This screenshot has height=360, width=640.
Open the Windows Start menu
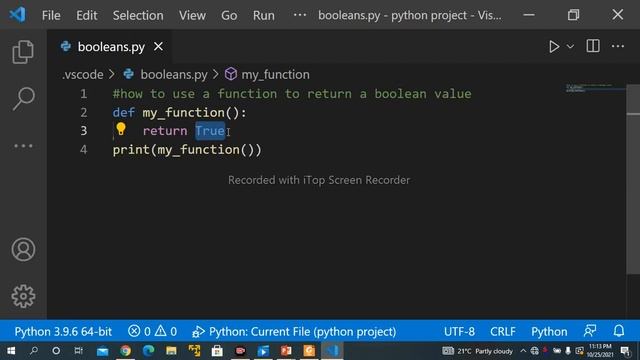point(11,351)
